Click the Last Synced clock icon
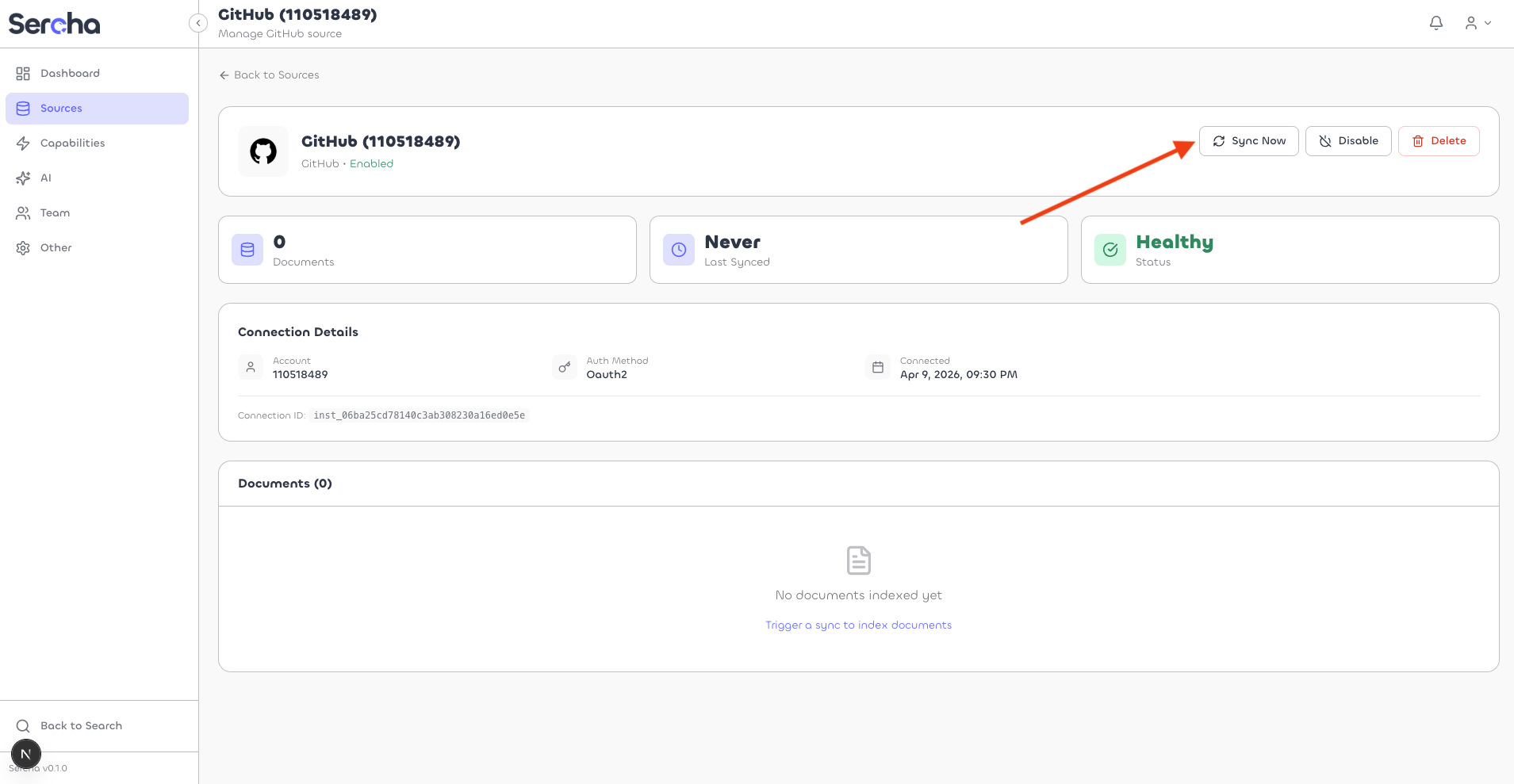Screen dimensions: 1514x784 tap(679, 250)
